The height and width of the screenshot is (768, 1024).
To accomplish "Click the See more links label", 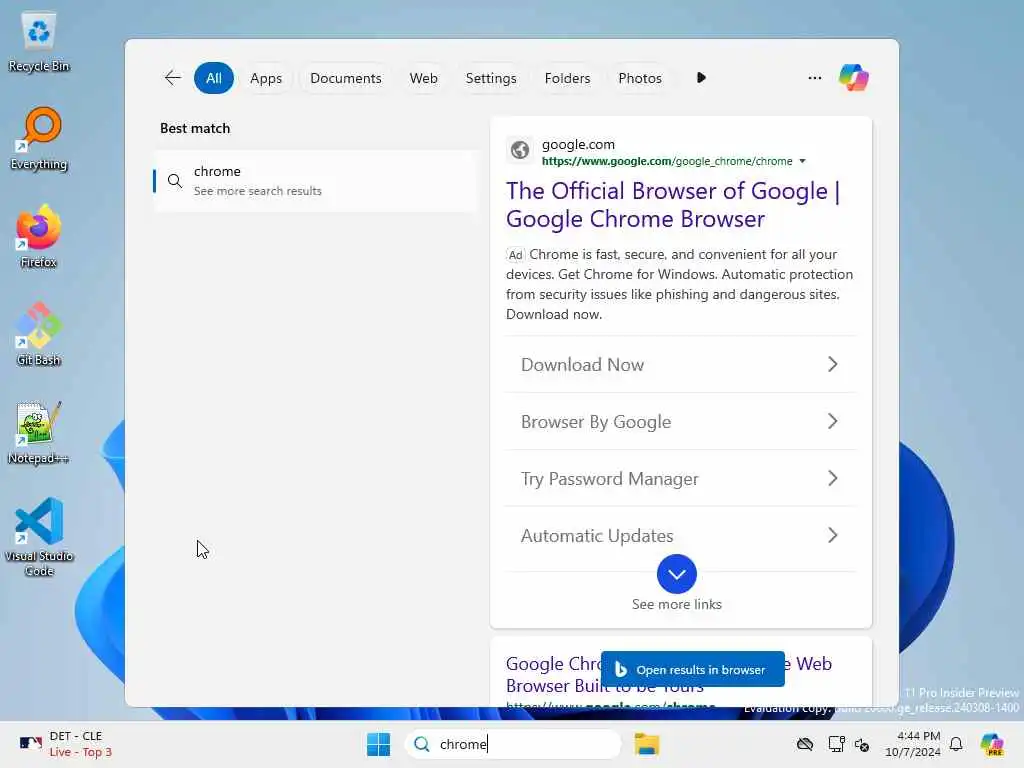I will point(677,604).
